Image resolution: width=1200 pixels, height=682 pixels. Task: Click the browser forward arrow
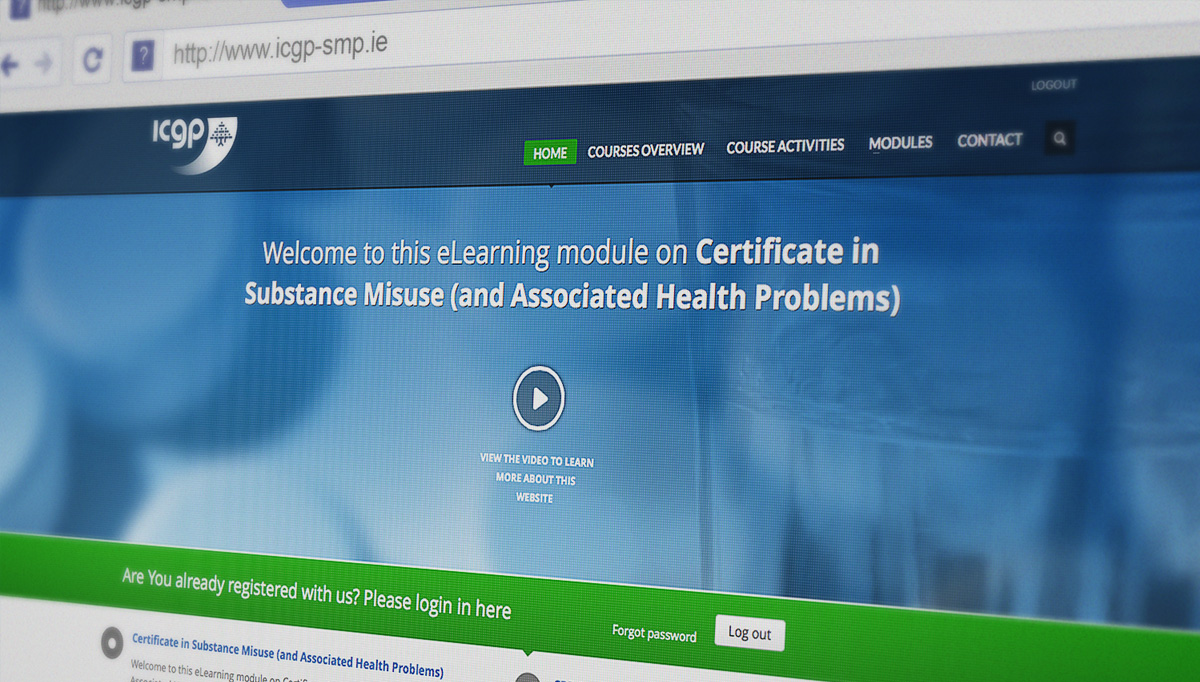pyautogui.click(x=44, y=64)
